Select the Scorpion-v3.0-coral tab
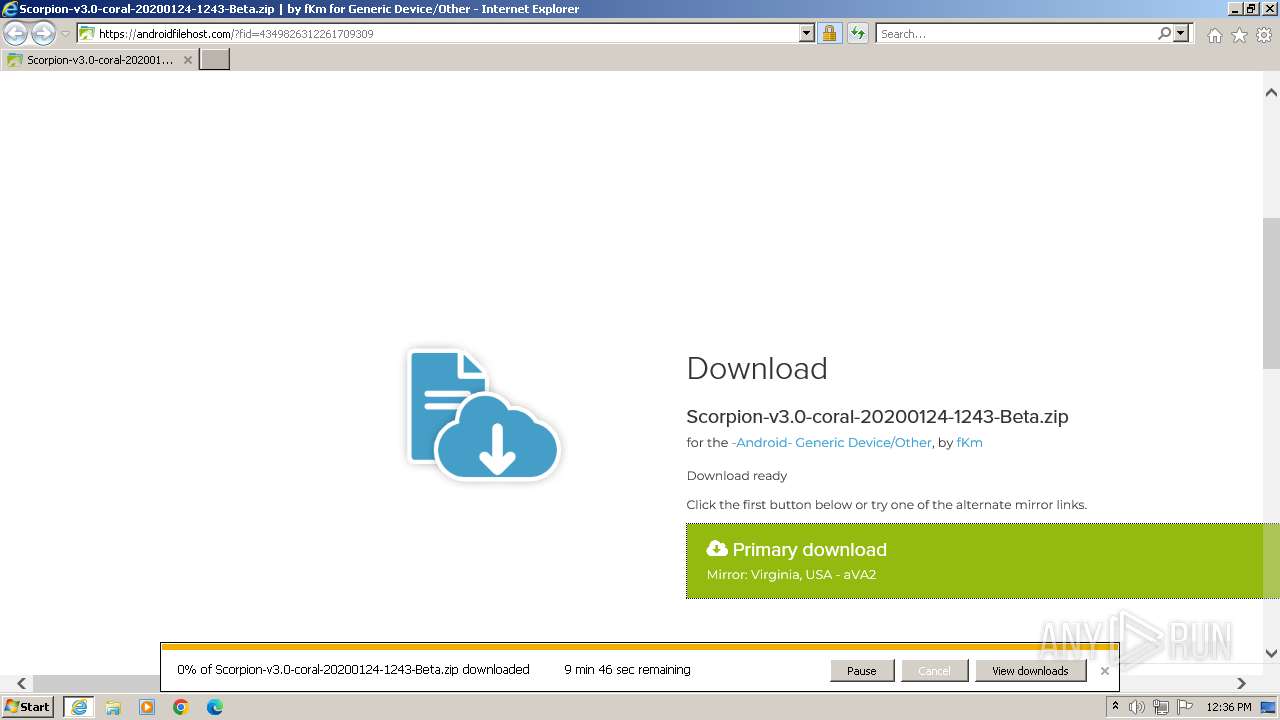This screenshot has height=720, width=1280. (99, 60)
